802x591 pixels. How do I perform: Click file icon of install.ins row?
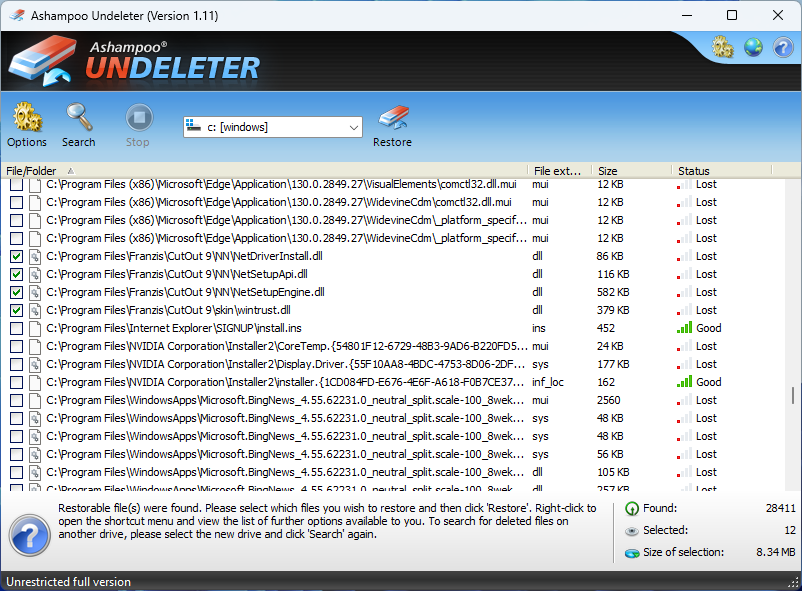pos(35,329)
